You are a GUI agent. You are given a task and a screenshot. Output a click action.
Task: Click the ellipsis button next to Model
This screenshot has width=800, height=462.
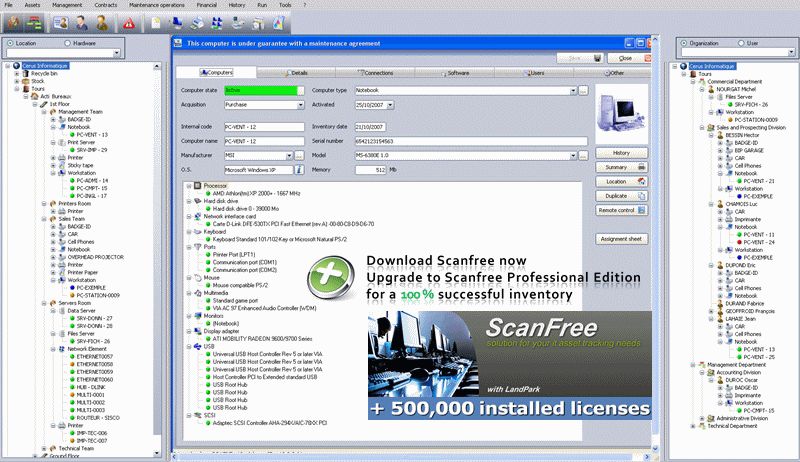pos(583,156)
